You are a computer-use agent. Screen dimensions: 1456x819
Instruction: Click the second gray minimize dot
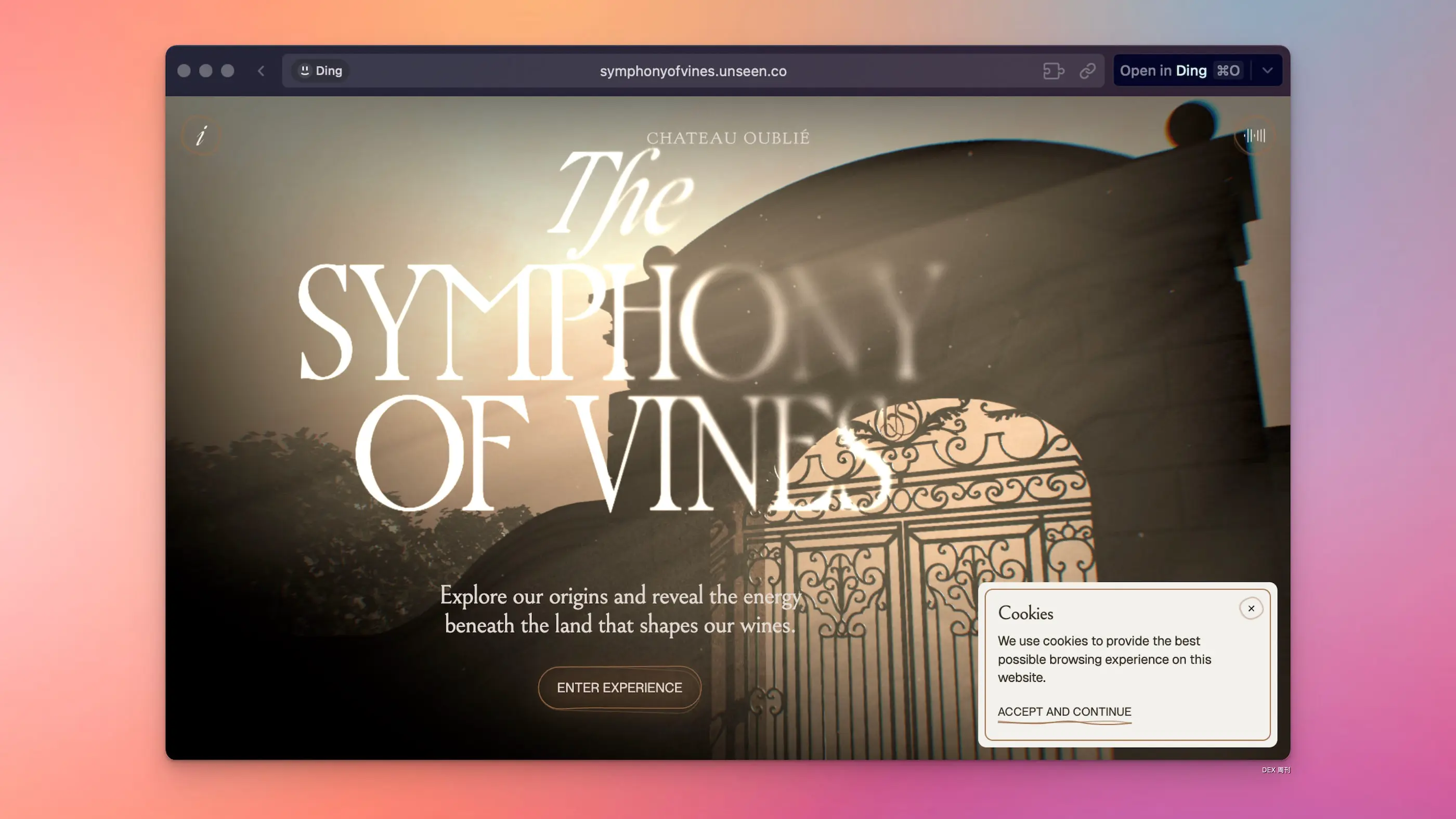pyautogui.click(x=206, y=71)
